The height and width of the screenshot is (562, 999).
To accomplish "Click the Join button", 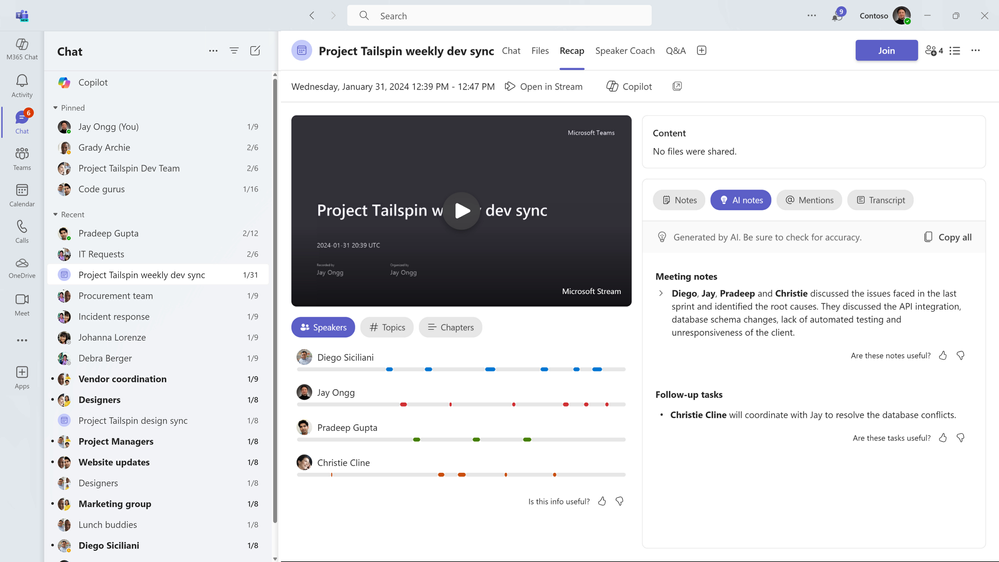I will point(886,50).
